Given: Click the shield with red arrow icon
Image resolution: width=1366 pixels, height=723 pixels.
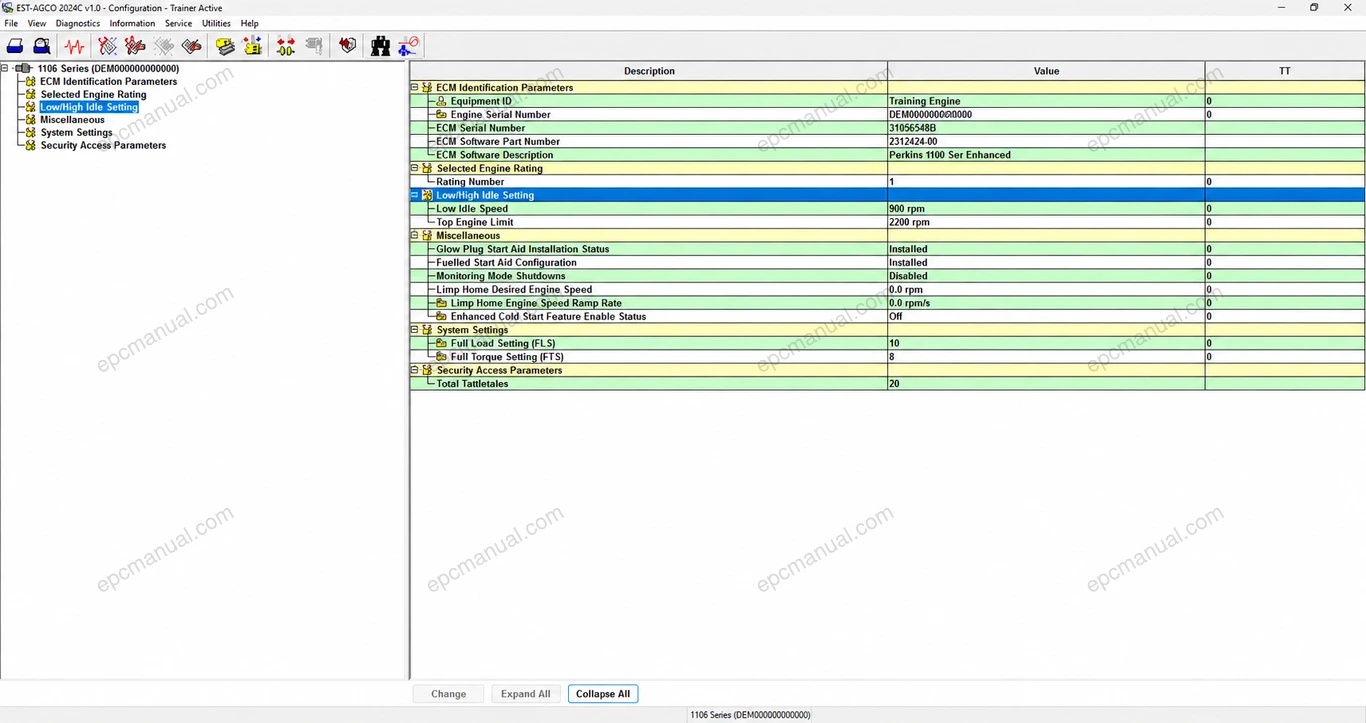Looking at the screenshot, I should pyautogui.click(x=347, y=46).
